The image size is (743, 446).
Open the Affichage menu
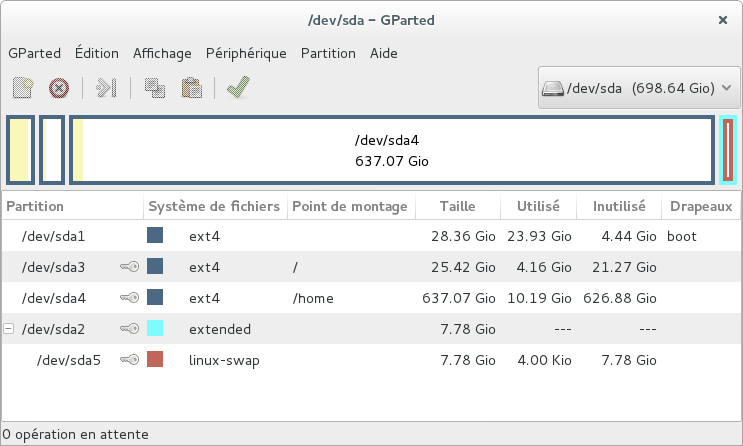(162, 53)
